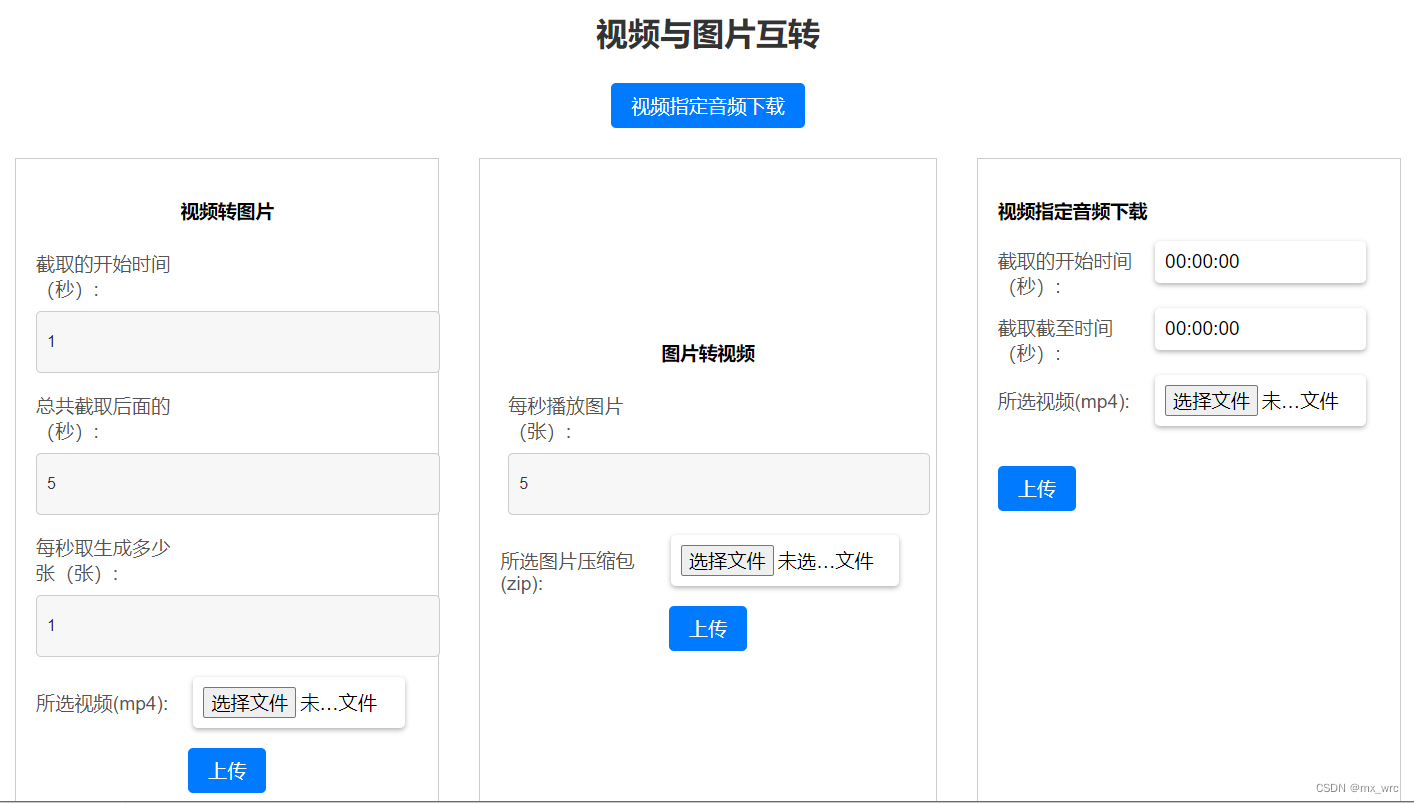Click the start time field showing 00:00:00

click(x=1259, y=261)
